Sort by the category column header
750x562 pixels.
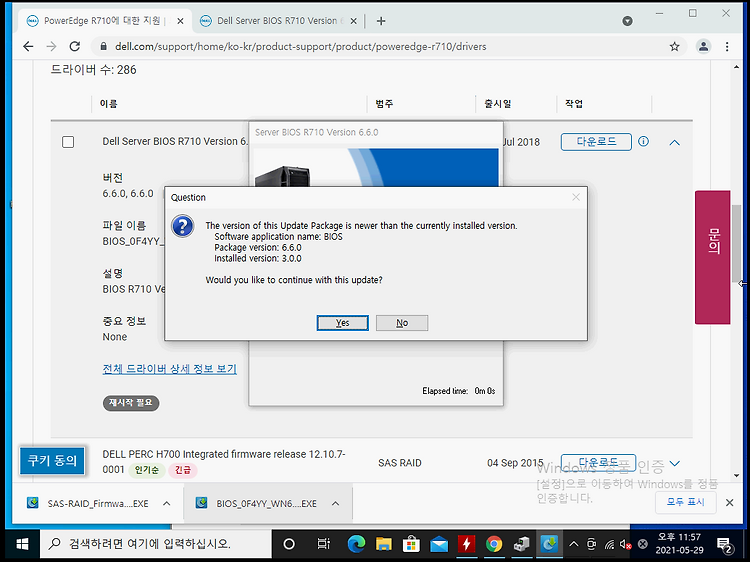[x=384, y=104]
